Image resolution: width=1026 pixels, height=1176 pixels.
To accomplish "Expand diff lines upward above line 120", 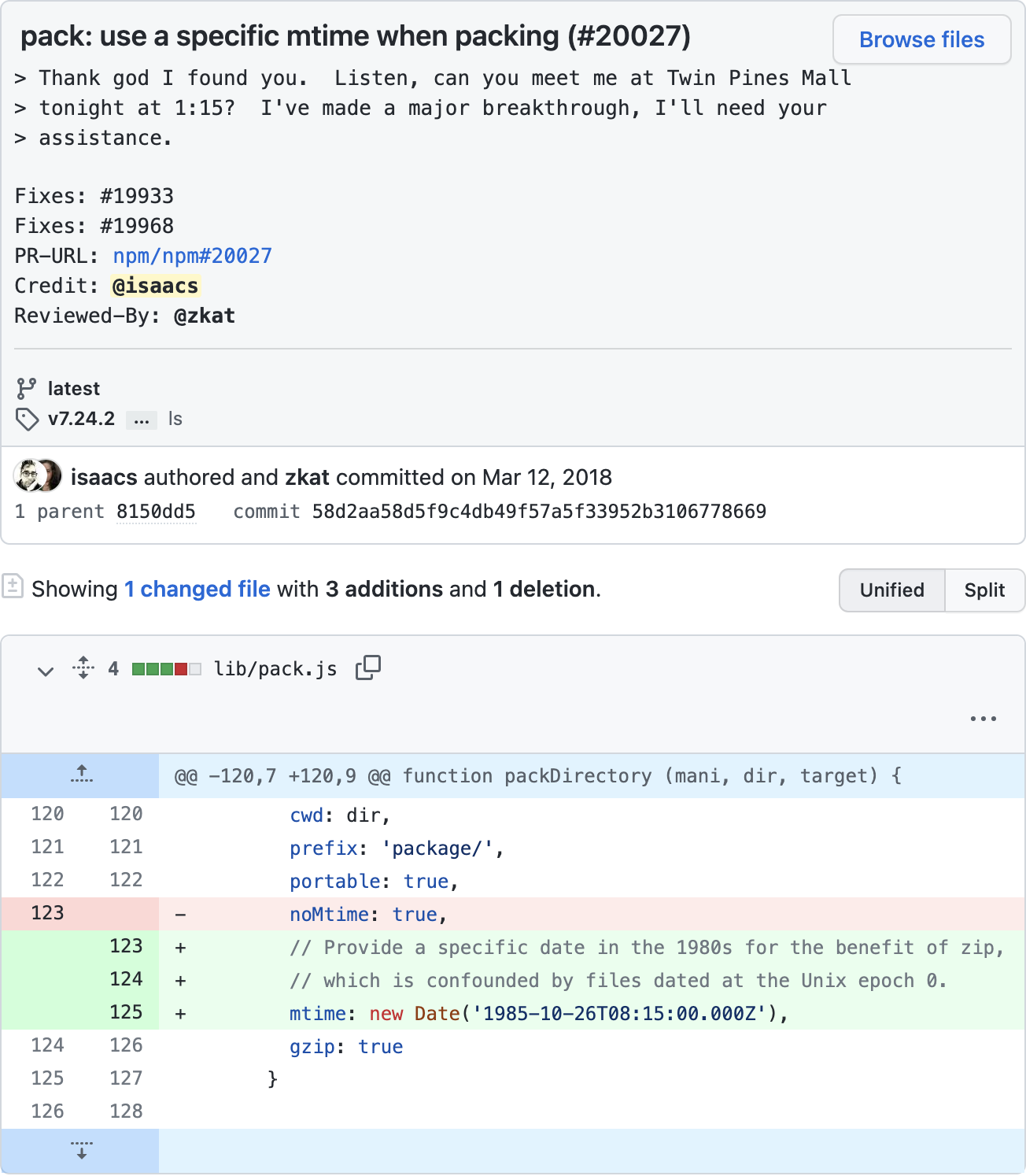I will tap(81, 775).
